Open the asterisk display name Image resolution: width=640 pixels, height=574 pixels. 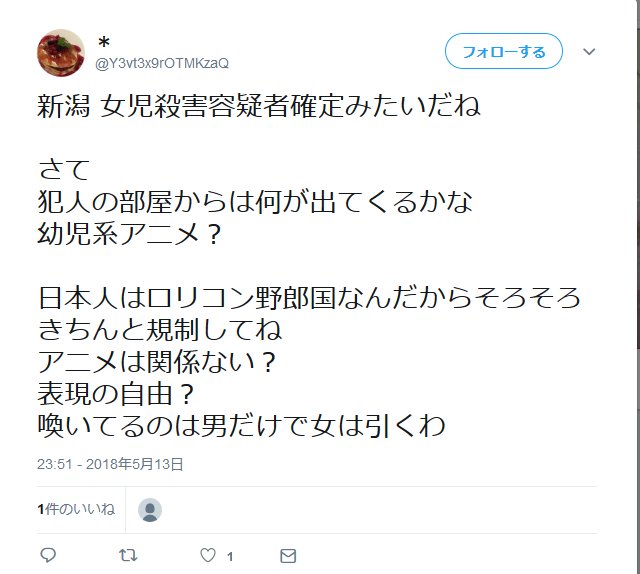point(104,42)
